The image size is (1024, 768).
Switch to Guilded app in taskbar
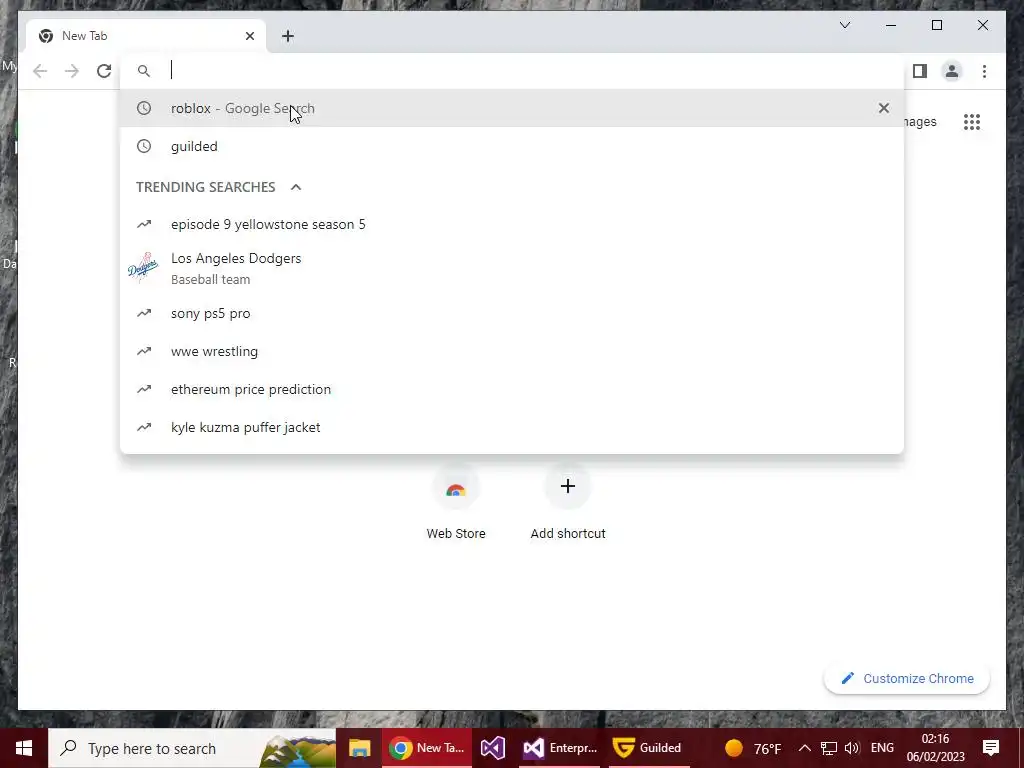[649, 748]
